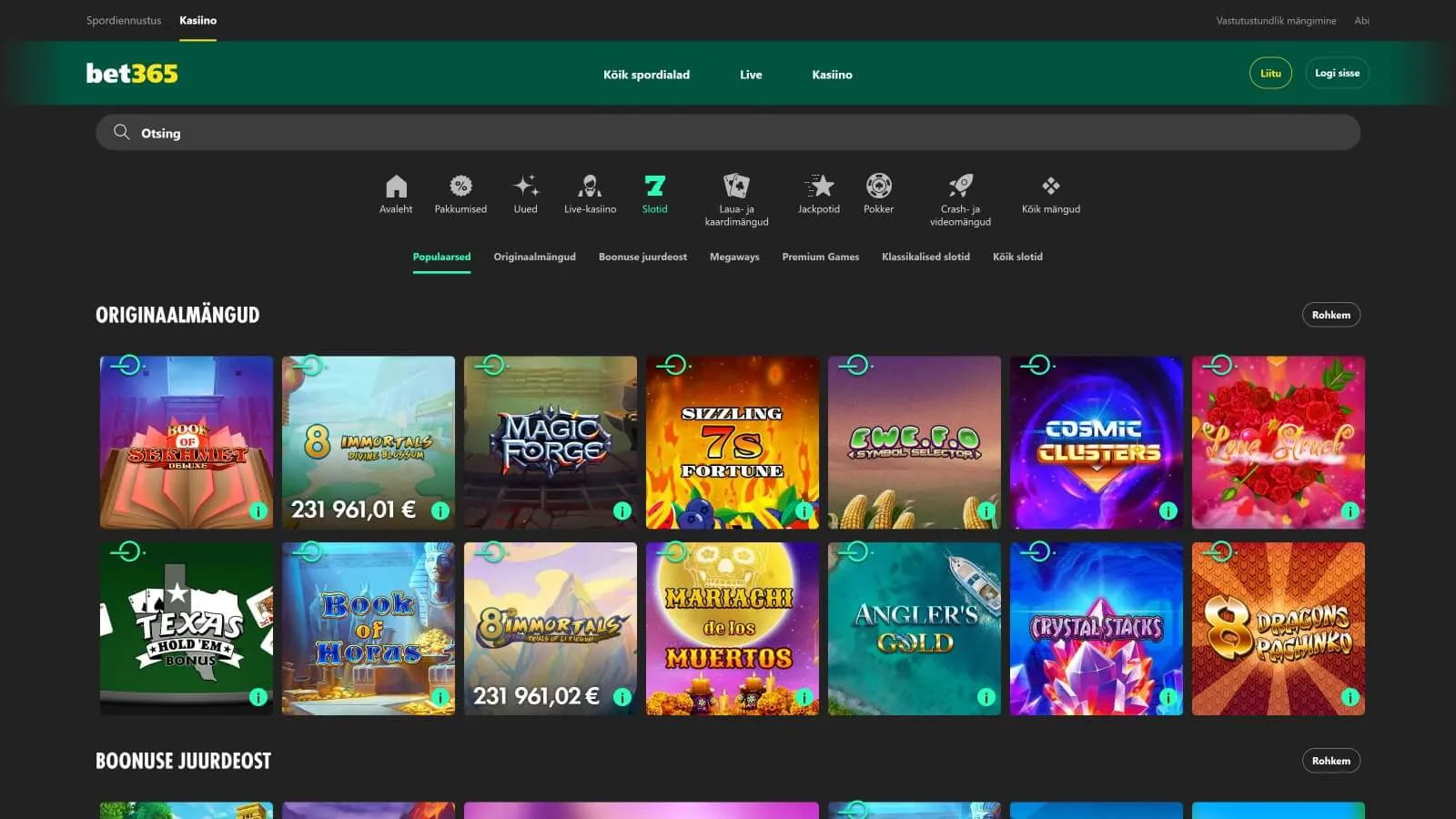Screen dimensions: 1456x819
Task: Show info for Love Struck
Action: pyautogui.click(x=1350, y=511)
